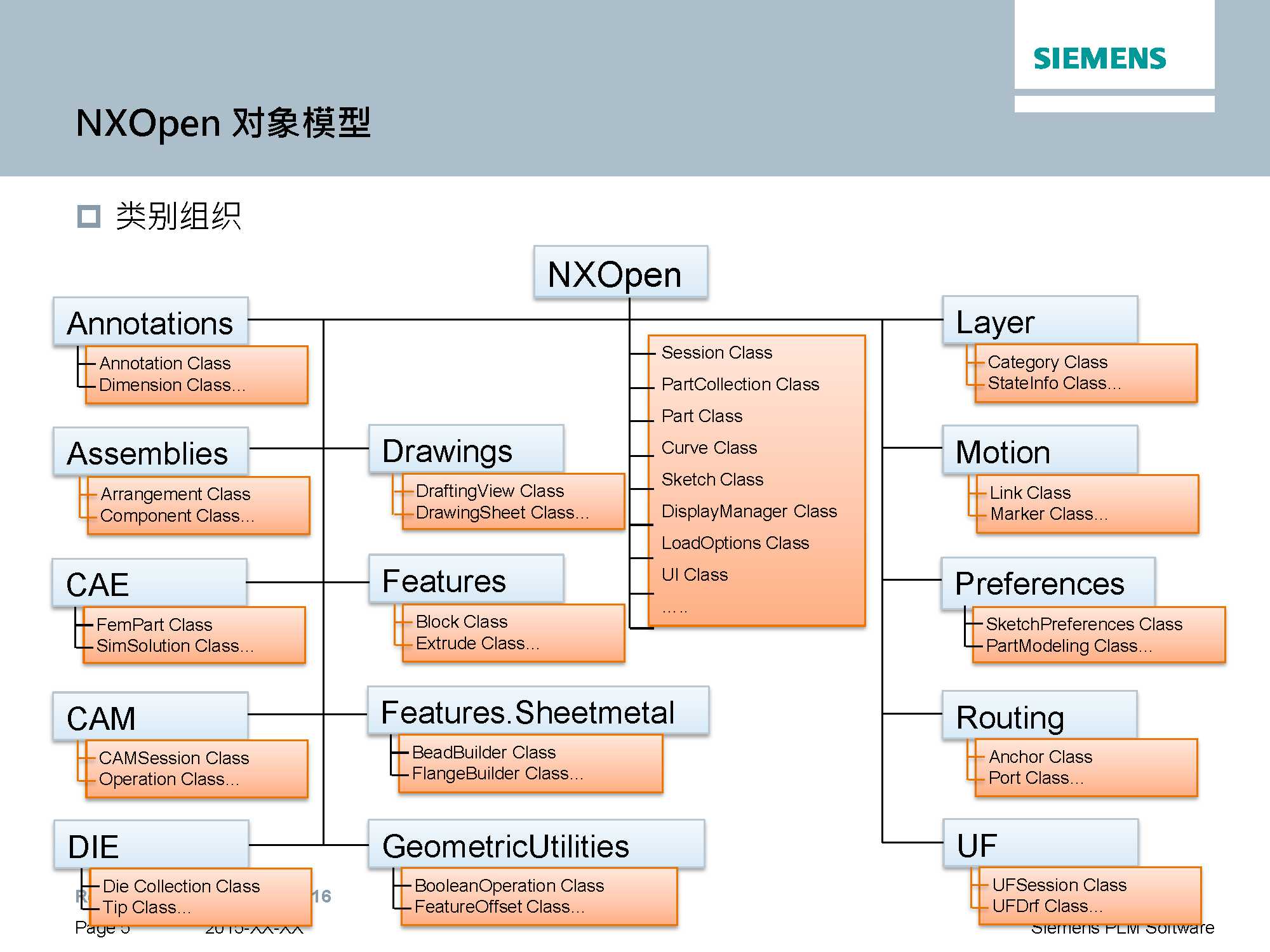This screenshot has height=952, width=1270.
Task: Click 'Port Class...' text
Action: [x=1036, y=777]
